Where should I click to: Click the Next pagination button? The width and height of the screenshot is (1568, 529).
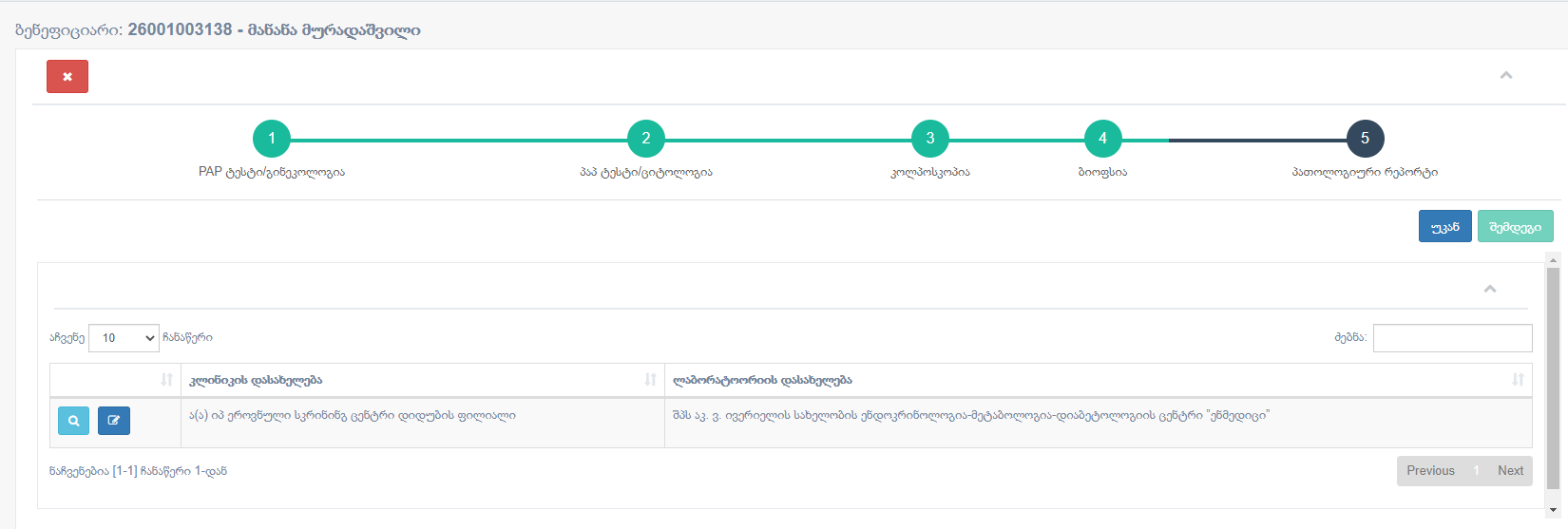pyautogui.click(x=1510, y=471)
